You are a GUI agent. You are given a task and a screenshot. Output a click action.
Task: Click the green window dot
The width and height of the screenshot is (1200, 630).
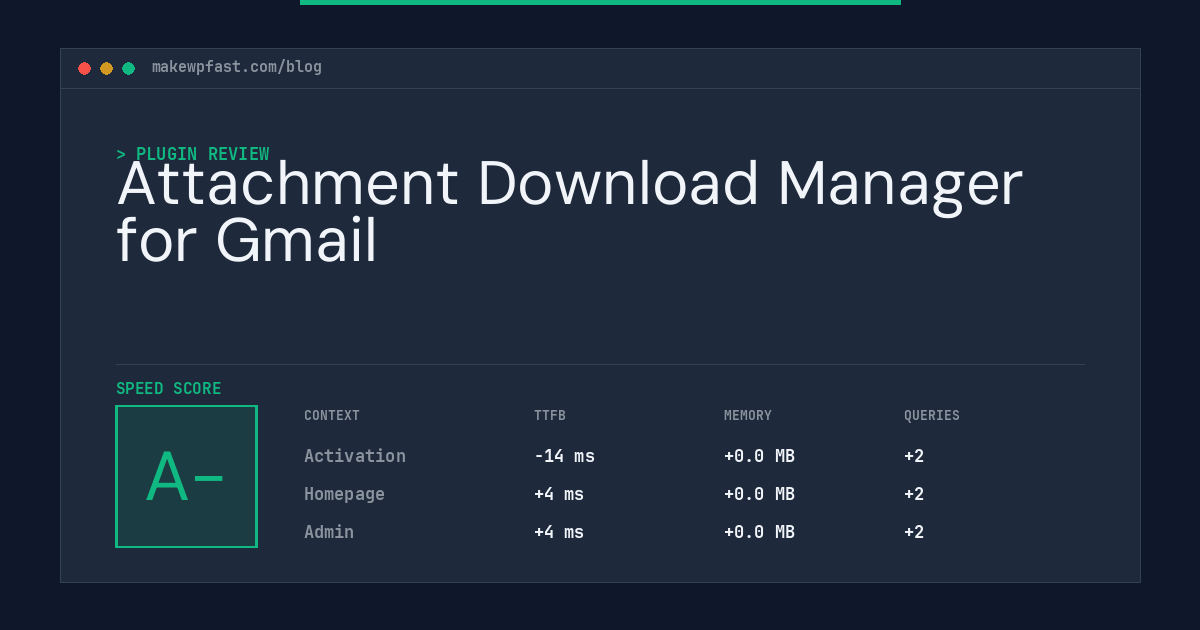point(128,68)
